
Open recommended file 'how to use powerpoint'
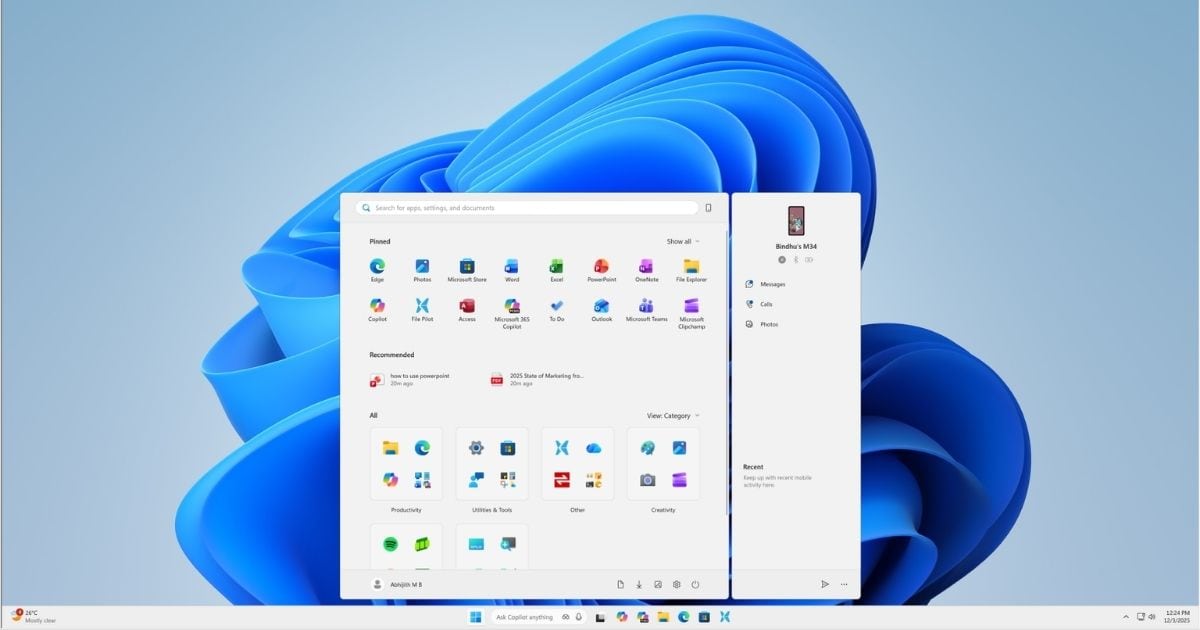click(410, 379)
